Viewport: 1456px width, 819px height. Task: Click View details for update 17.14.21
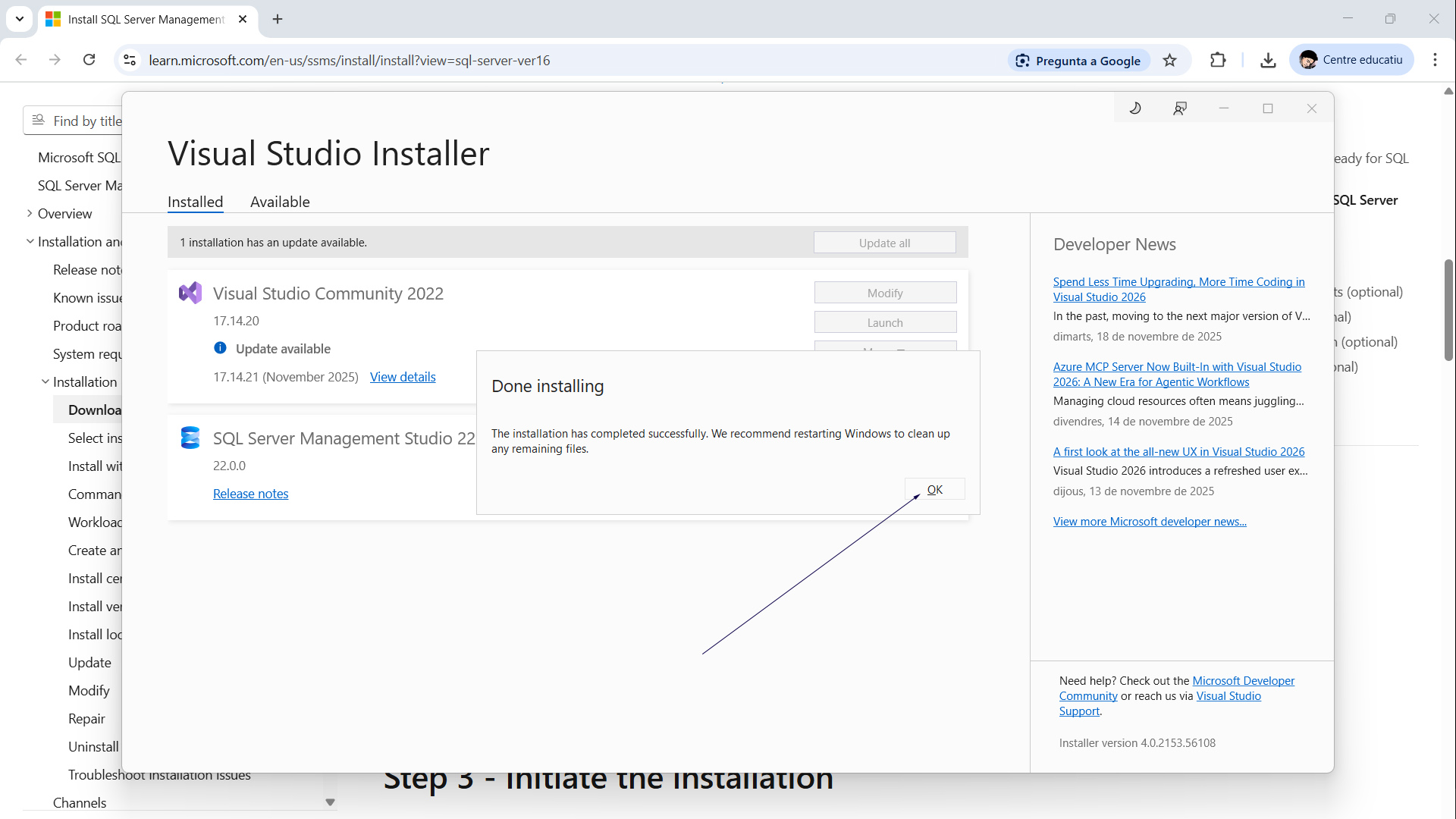(x=402, y=377)
